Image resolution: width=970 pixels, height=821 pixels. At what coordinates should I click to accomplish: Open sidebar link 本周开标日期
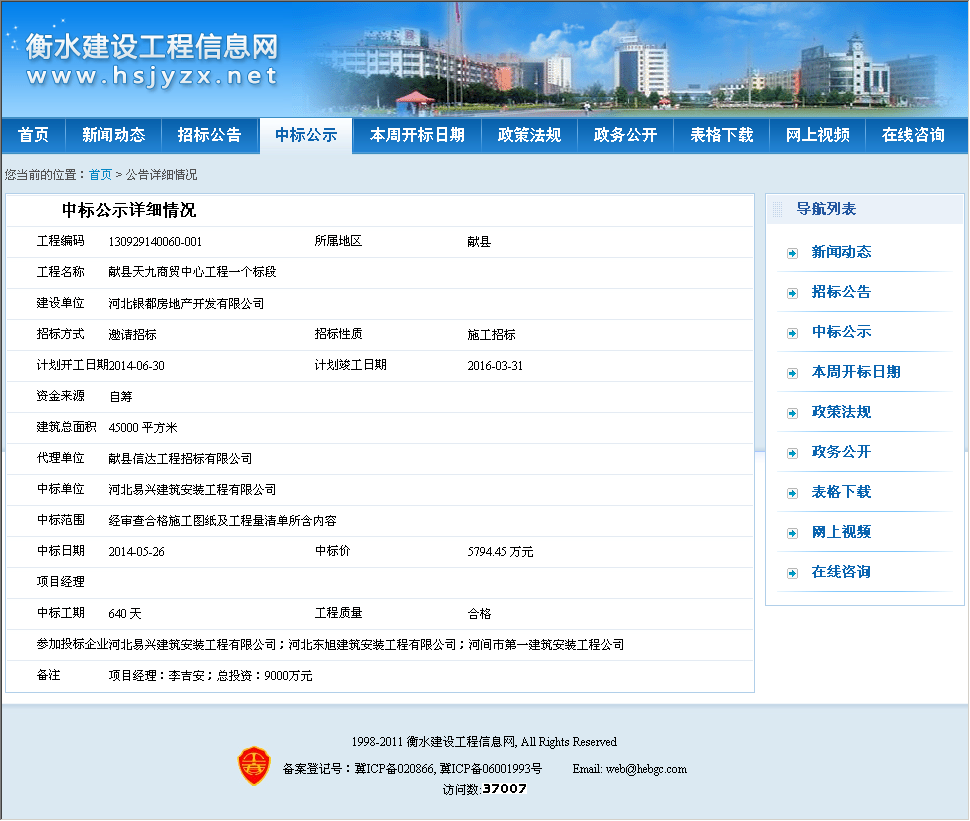click(x=856, y=372)
